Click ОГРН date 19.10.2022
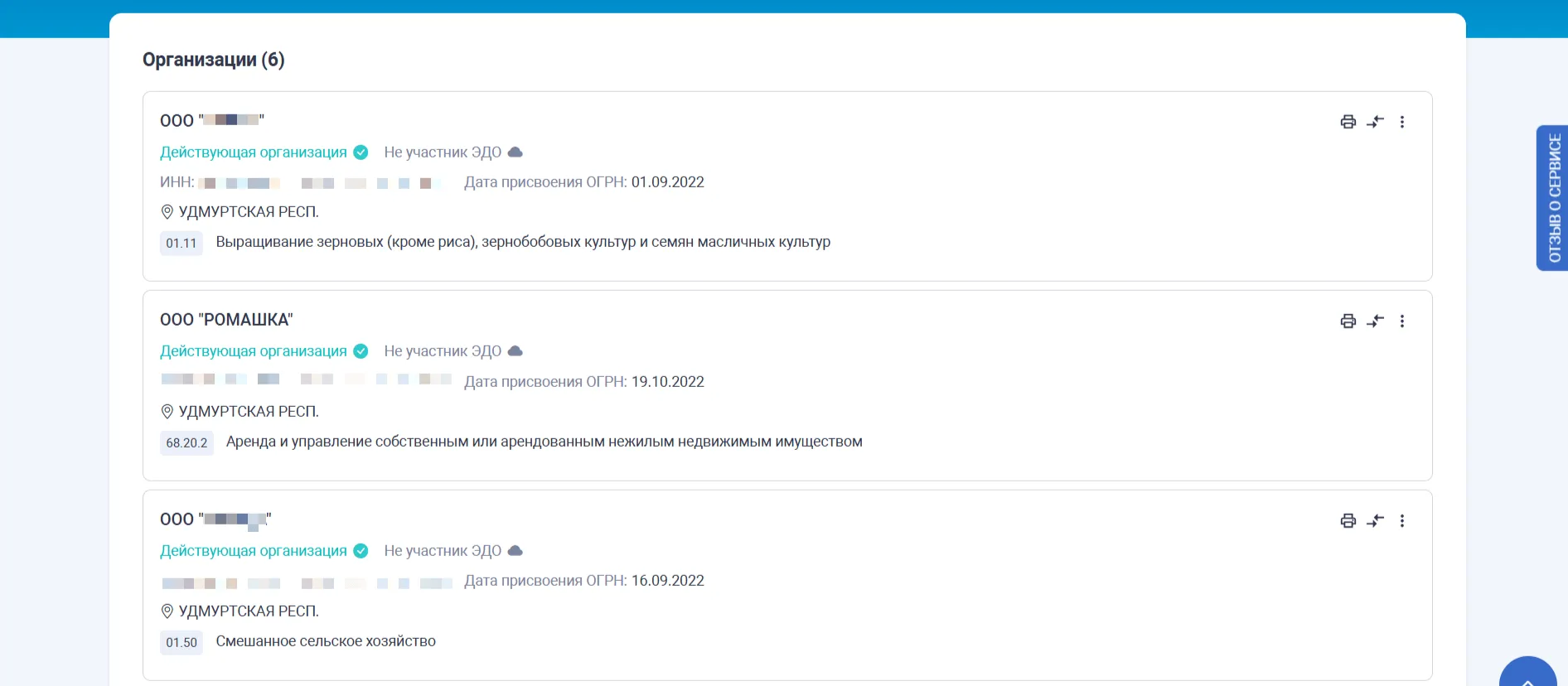 pos(668,382)
